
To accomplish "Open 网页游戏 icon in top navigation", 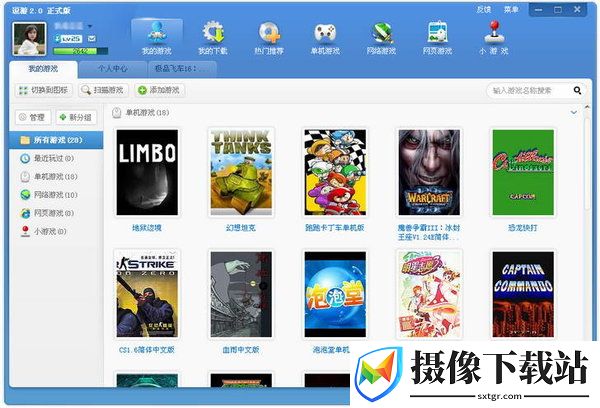I will (437, 38).
